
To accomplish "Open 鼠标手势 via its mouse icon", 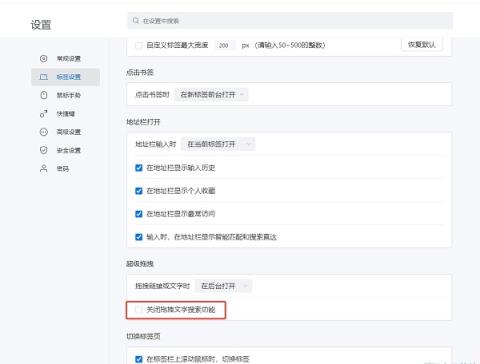I will 44,95.
